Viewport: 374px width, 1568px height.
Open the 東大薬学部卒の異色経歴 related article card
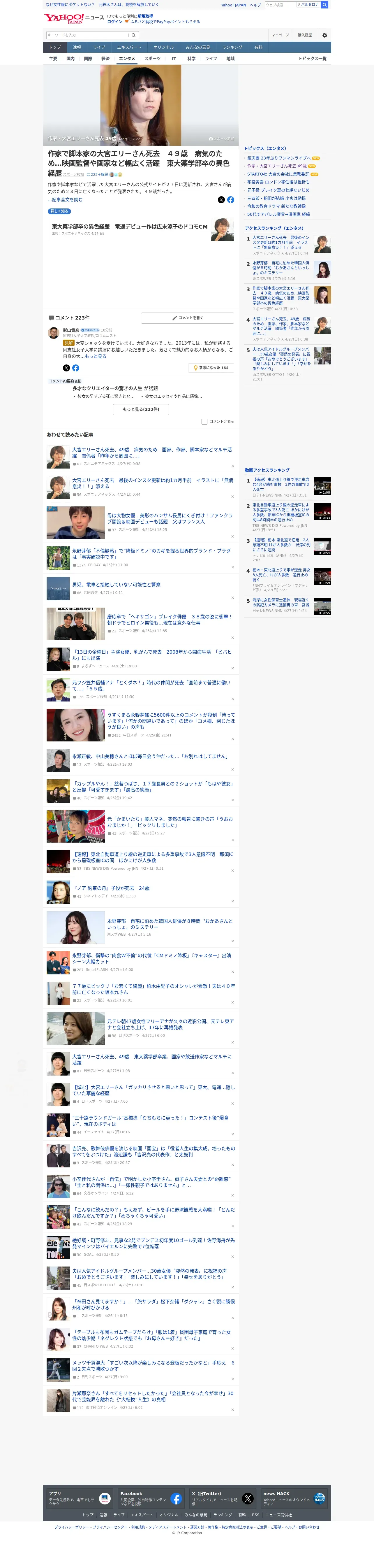pyautogui.click(x=140, y=229)
